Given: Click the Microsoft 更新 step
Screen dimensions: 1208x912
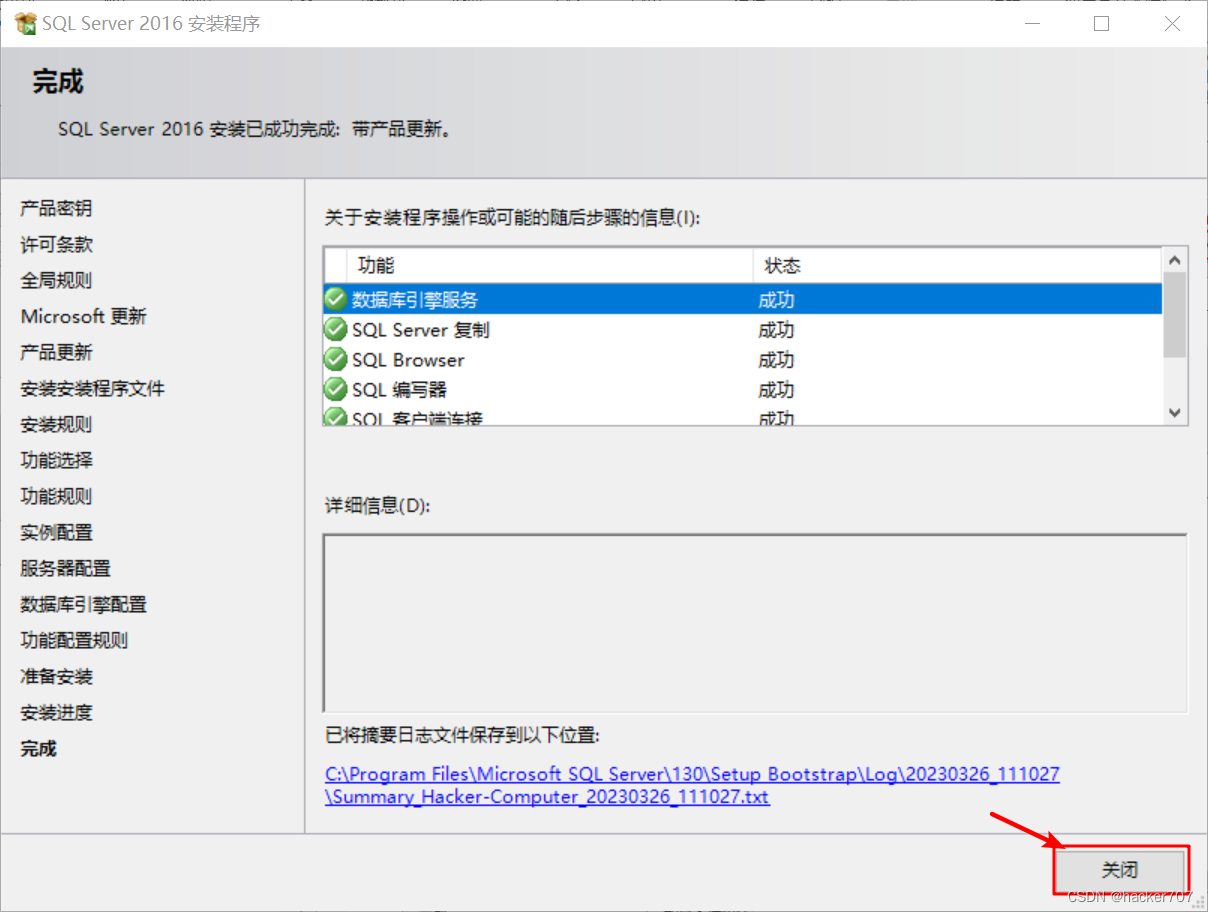Looking at the screenshot, I should 84,316.
